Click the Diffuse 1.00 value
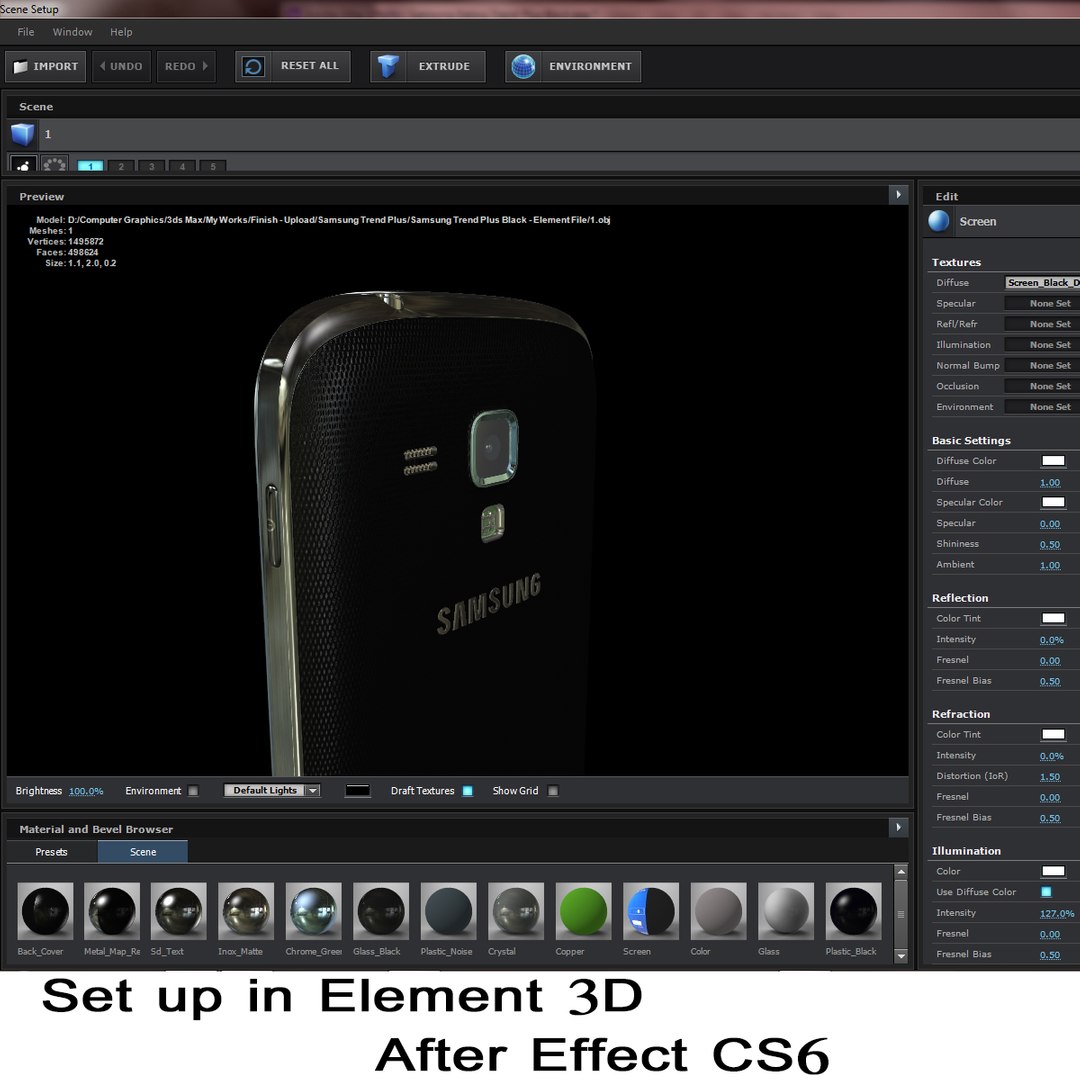The height and width of the screenshot is (1080, 1080). 1050,482
